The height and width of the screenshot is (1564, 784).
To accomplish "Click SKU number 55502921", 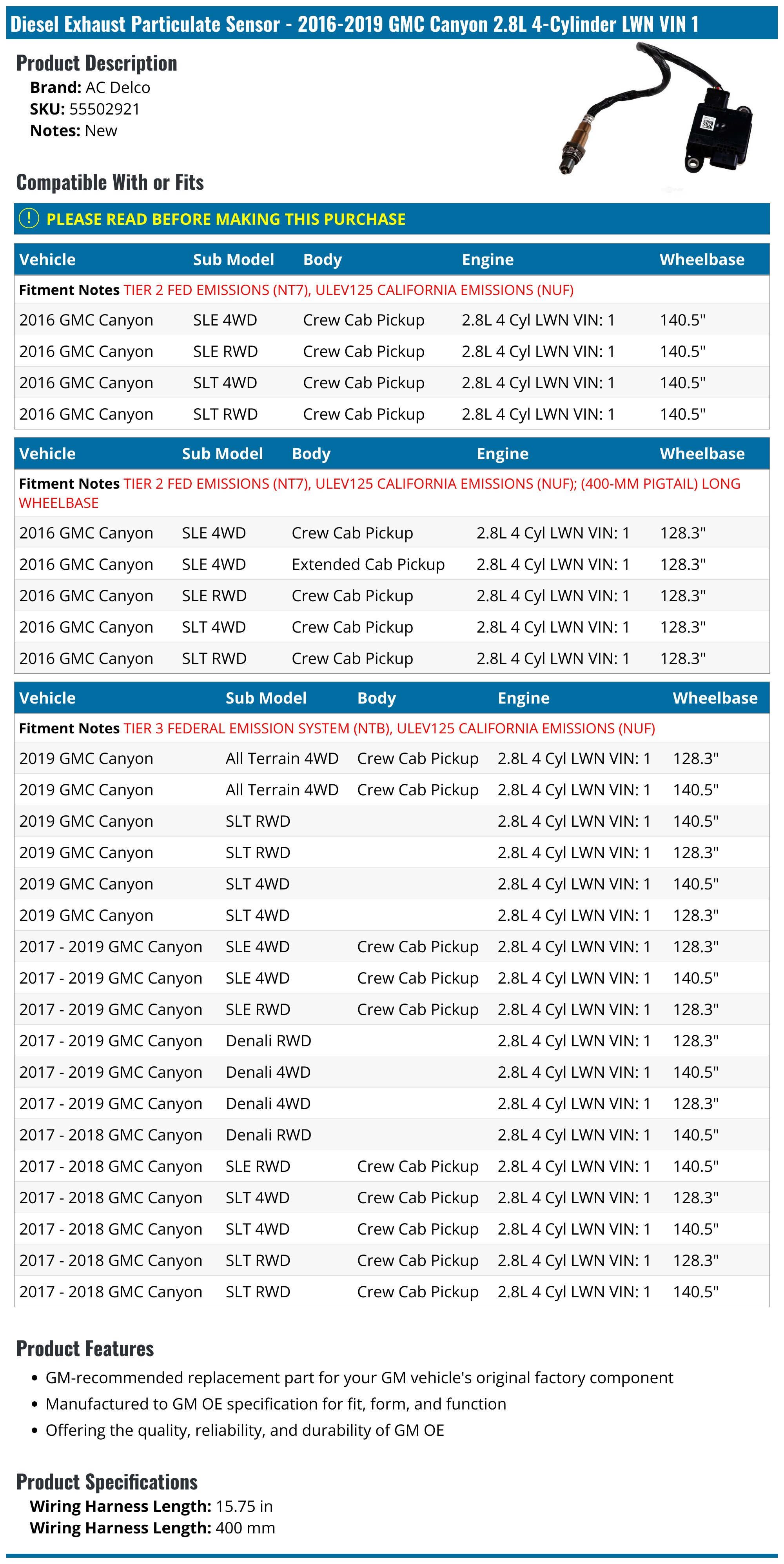I will pos(104,109).
